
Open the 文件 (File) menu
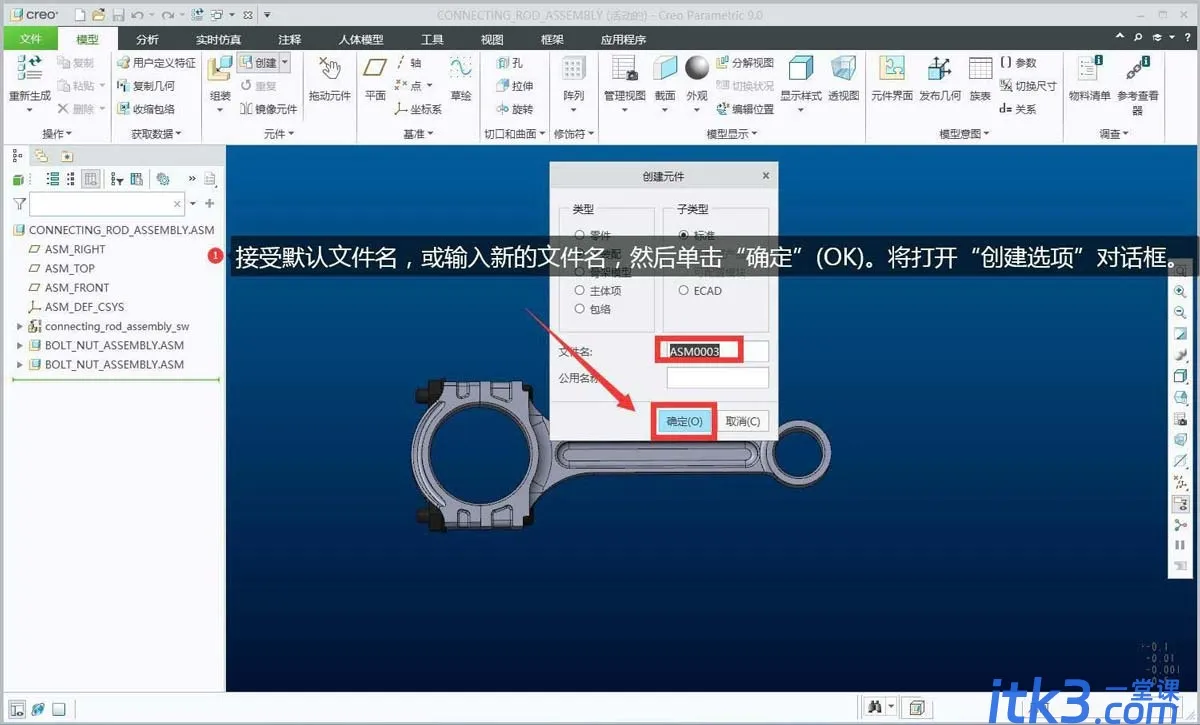[31, 39]
